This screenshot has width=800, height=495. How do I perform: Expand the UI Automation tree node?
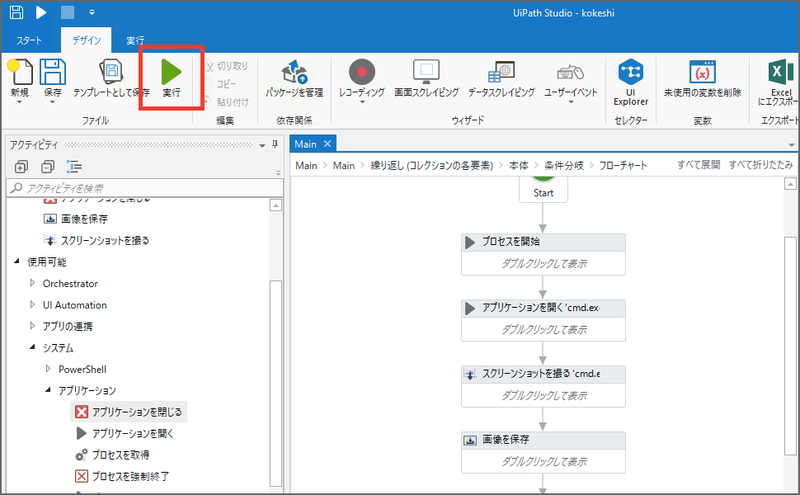32,304
